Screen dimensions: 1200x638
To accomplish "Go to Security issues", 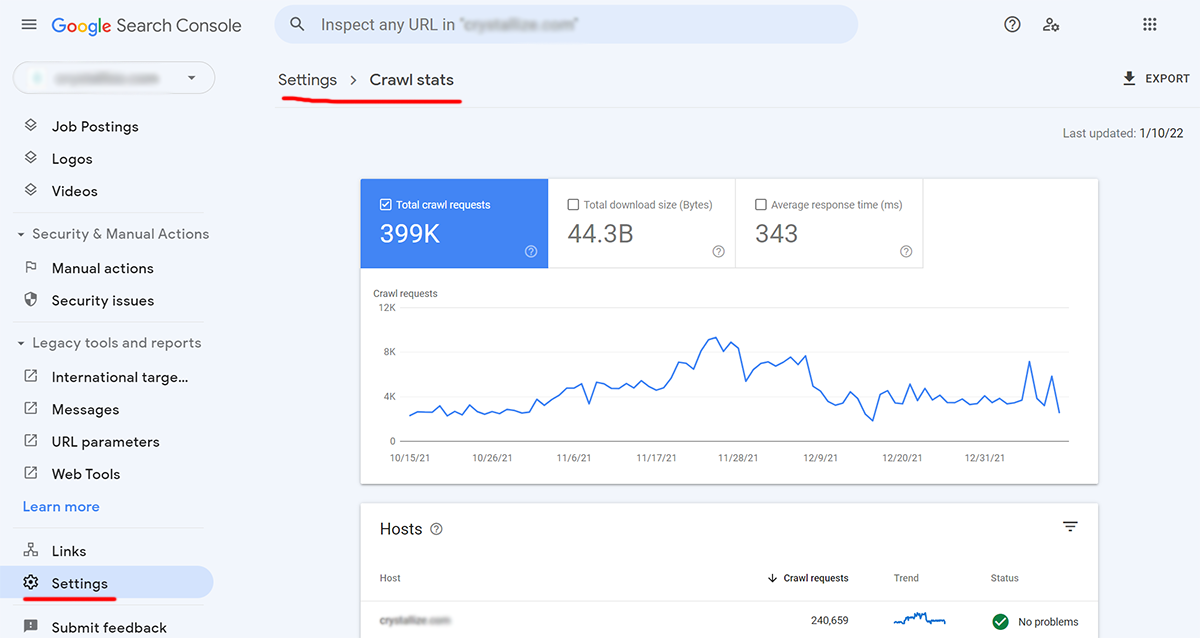I will pos(103,300).
